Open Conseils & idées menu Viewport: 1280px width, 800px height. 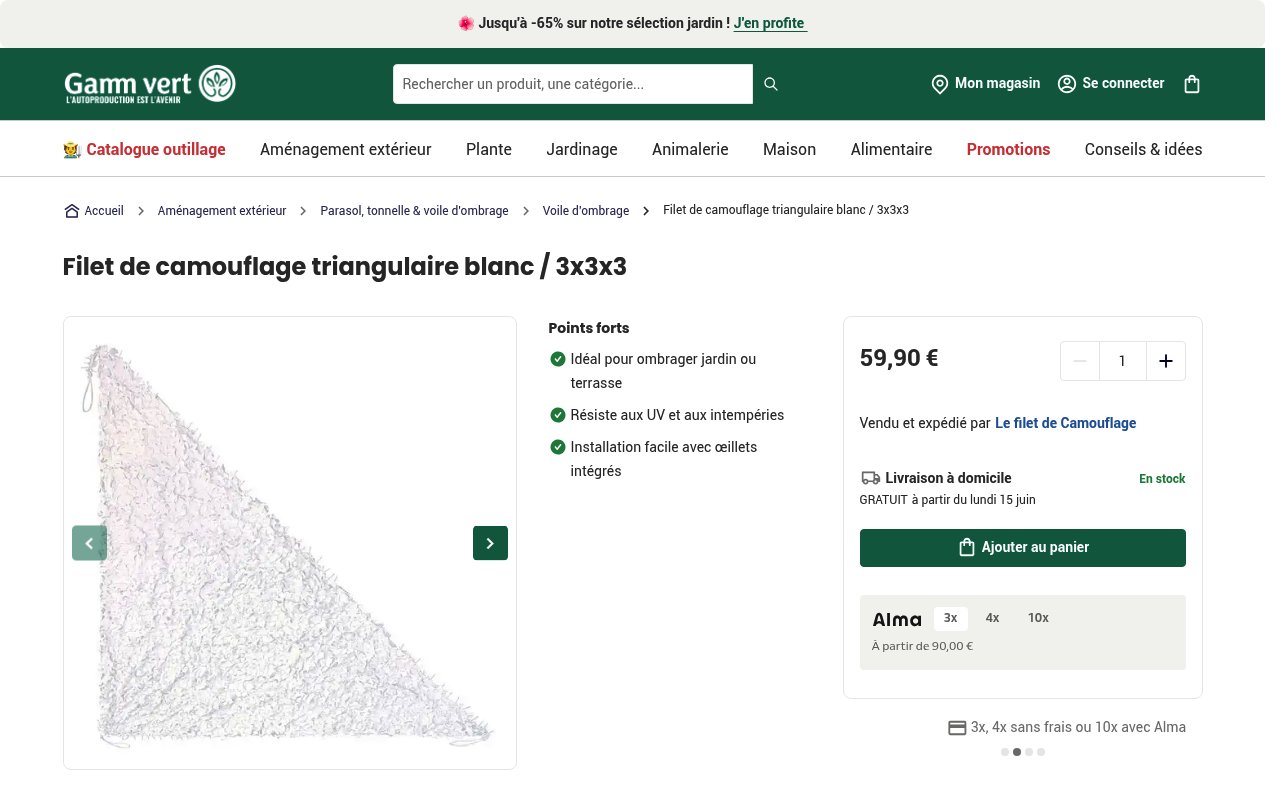click(1144, 149)
